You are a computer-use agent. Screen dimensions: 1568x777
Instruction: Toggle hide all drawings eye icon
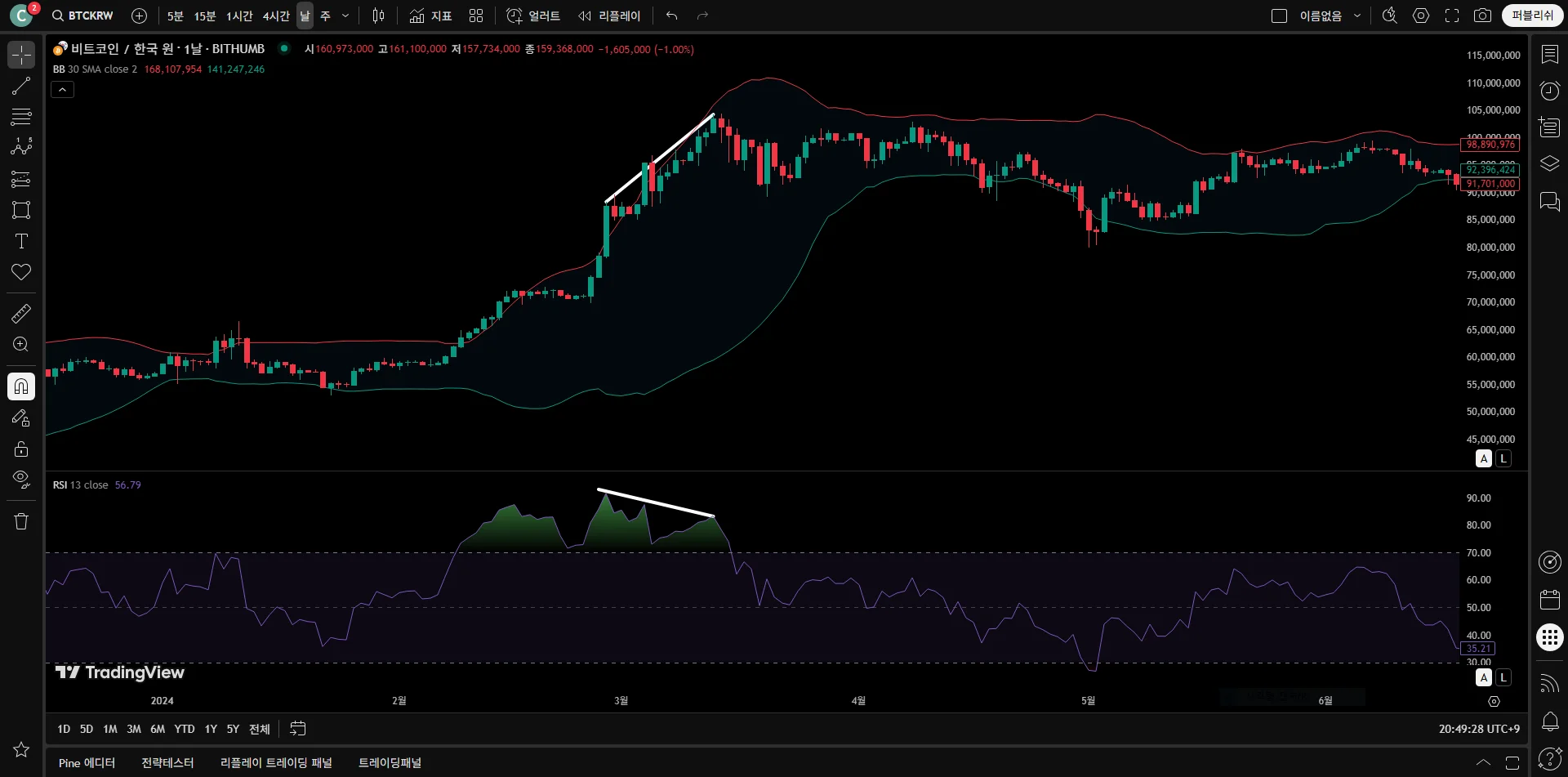[21, 480]
